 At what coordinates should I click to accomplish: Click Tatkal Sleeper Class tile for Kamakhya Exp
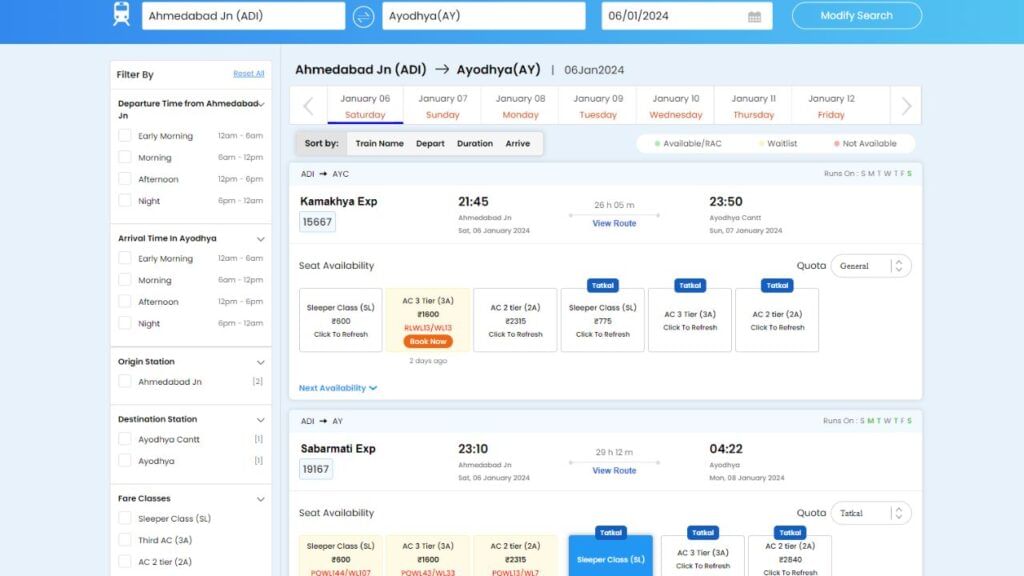[x=602, y=320]
